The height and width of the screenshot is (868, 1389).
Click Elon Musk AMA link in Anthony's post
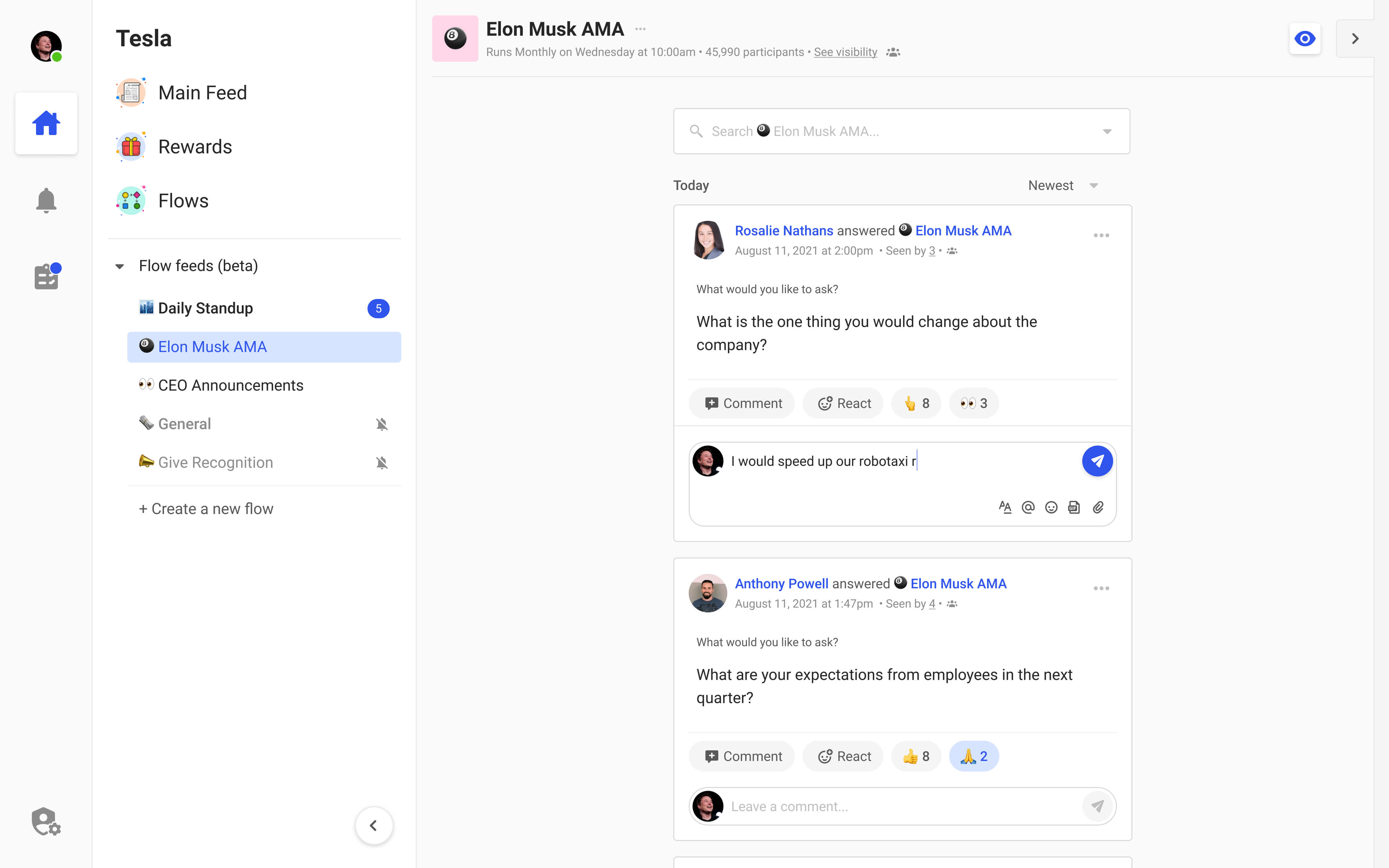[958, 584]
